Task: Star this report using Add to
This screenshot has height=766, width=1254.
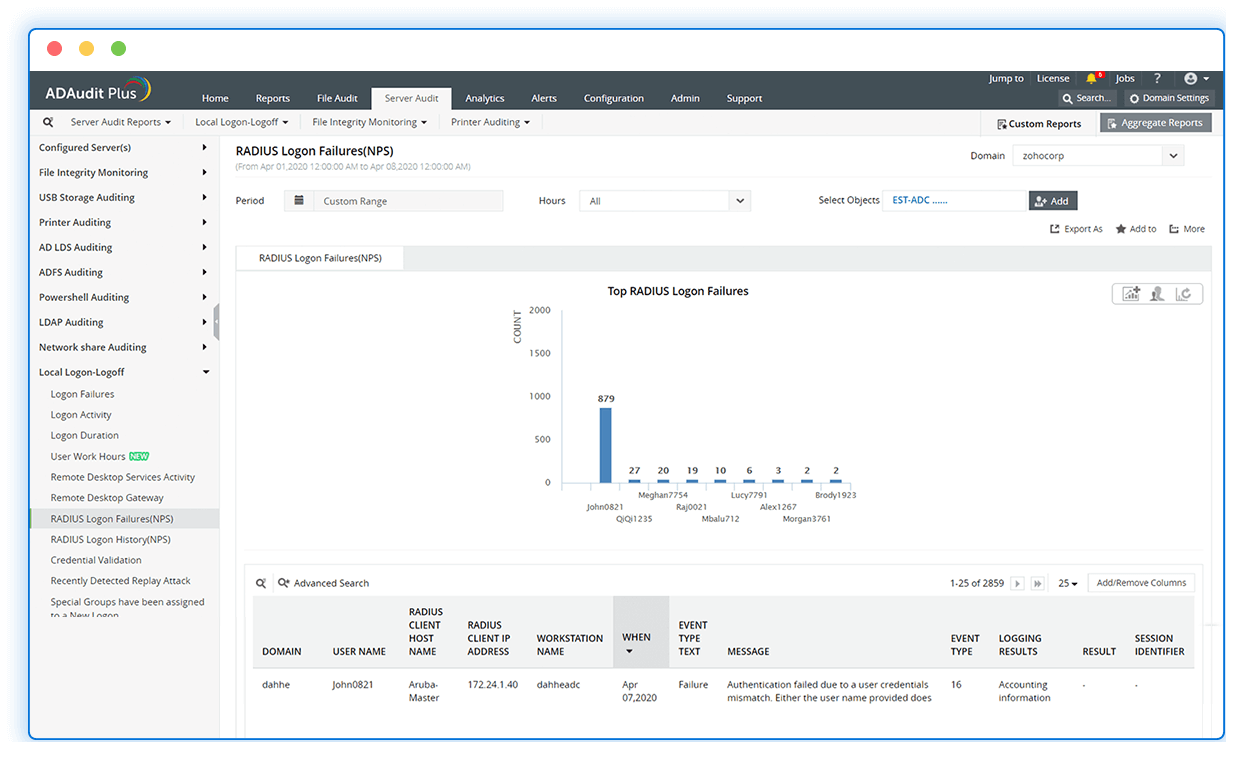Action: pyautogui.click(x=1135, y=228)
